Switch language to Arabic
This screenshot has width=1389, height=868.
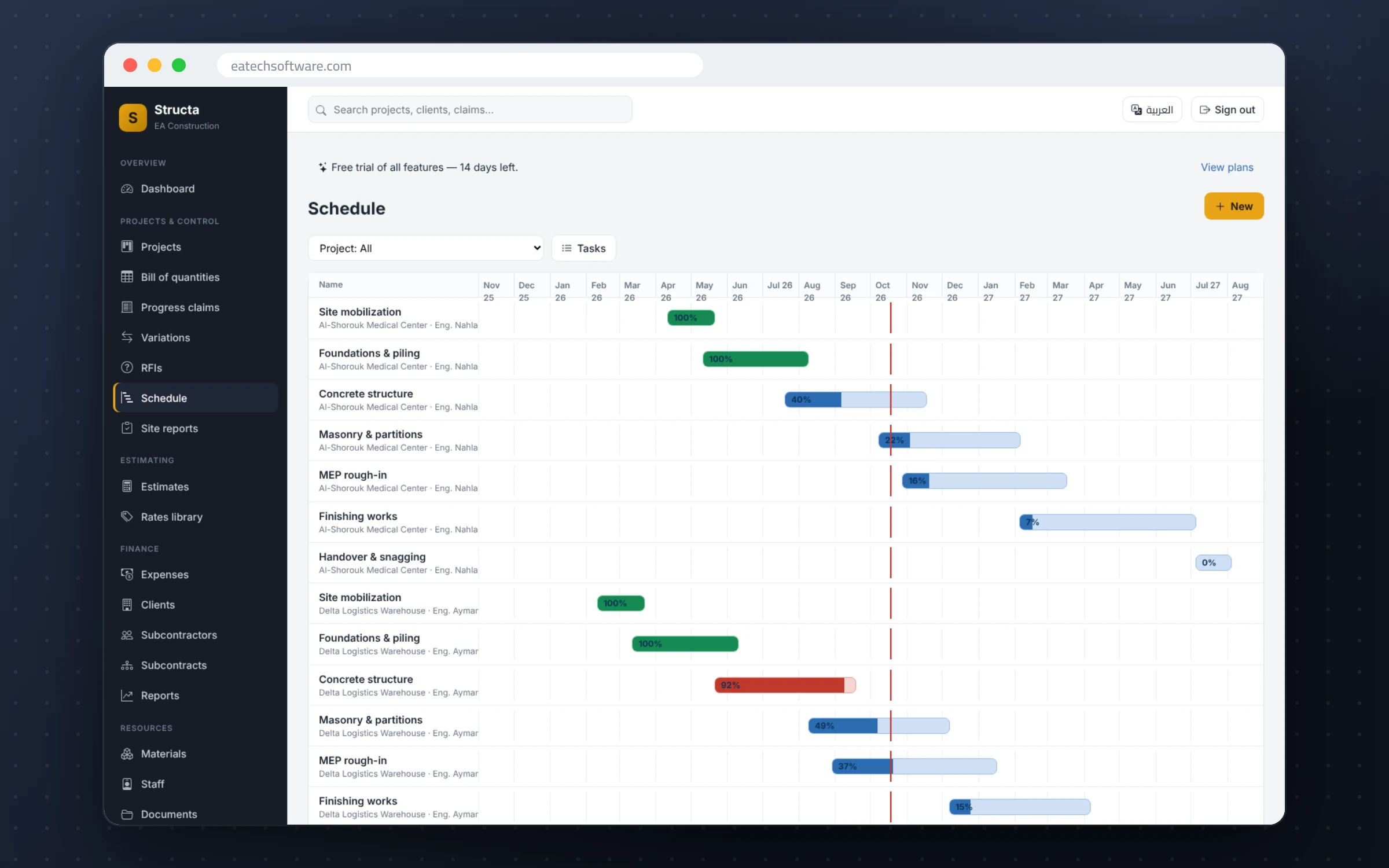[x=1152, y=110]
